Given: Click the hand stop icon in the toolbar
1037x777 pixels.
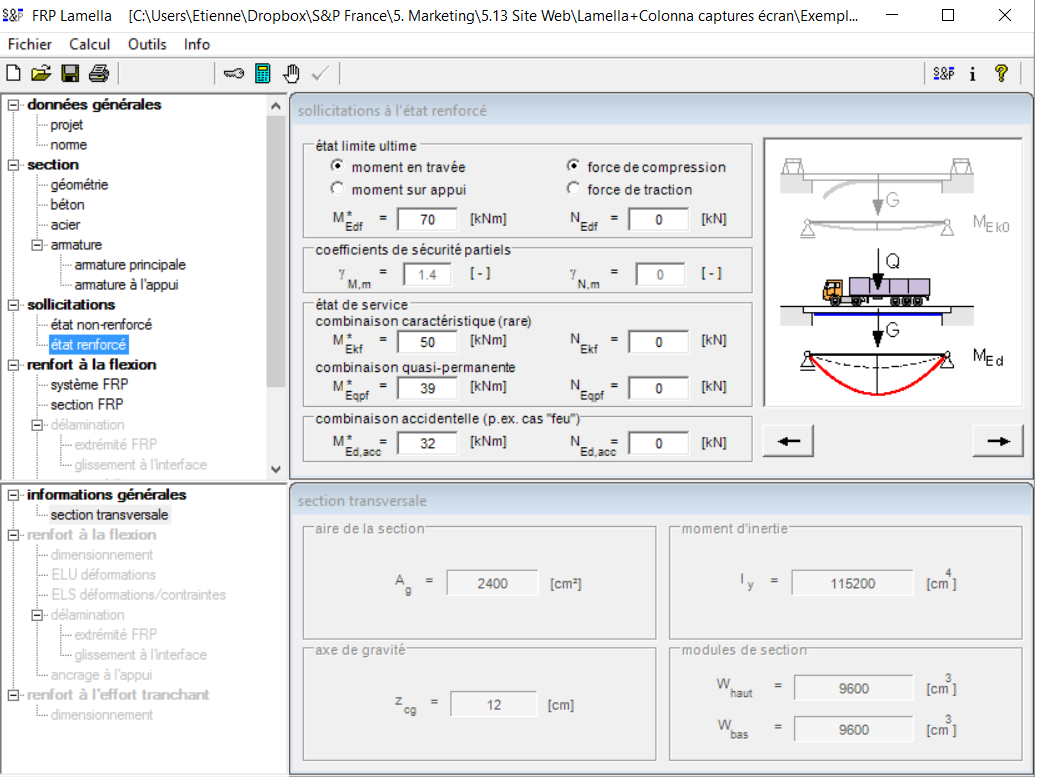Looking at the screenshot, I should coord(291,73).
